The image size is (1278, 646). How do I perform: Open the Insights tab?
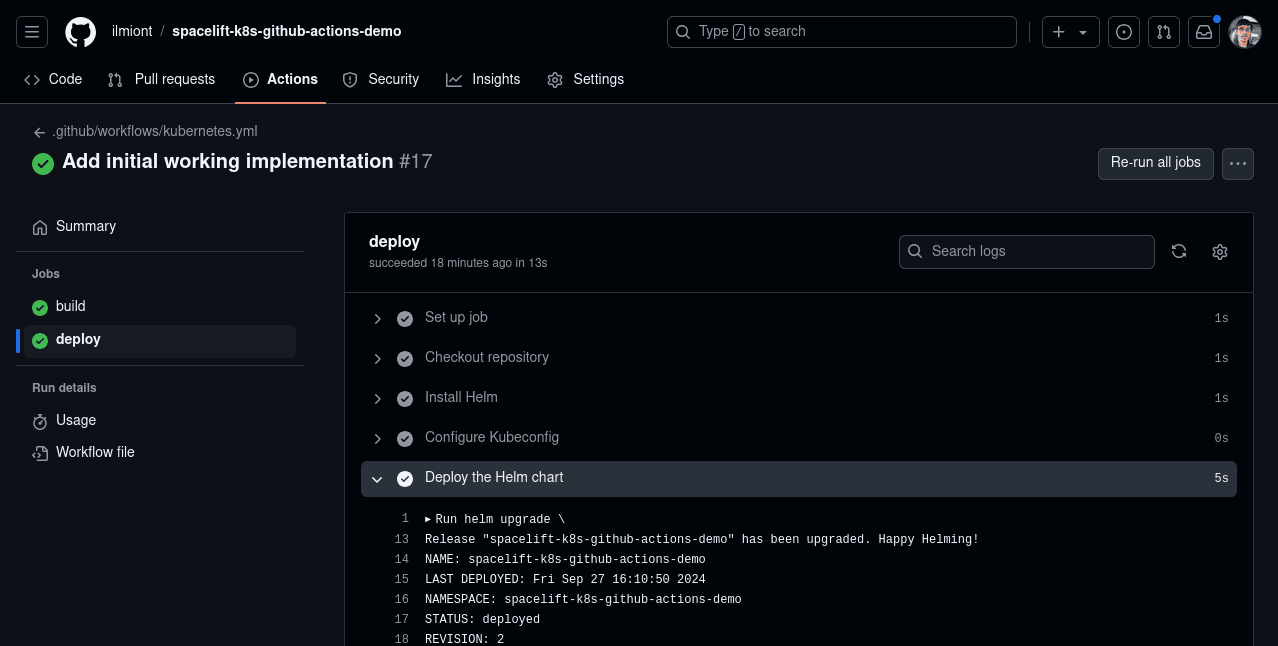click(483, 79)
